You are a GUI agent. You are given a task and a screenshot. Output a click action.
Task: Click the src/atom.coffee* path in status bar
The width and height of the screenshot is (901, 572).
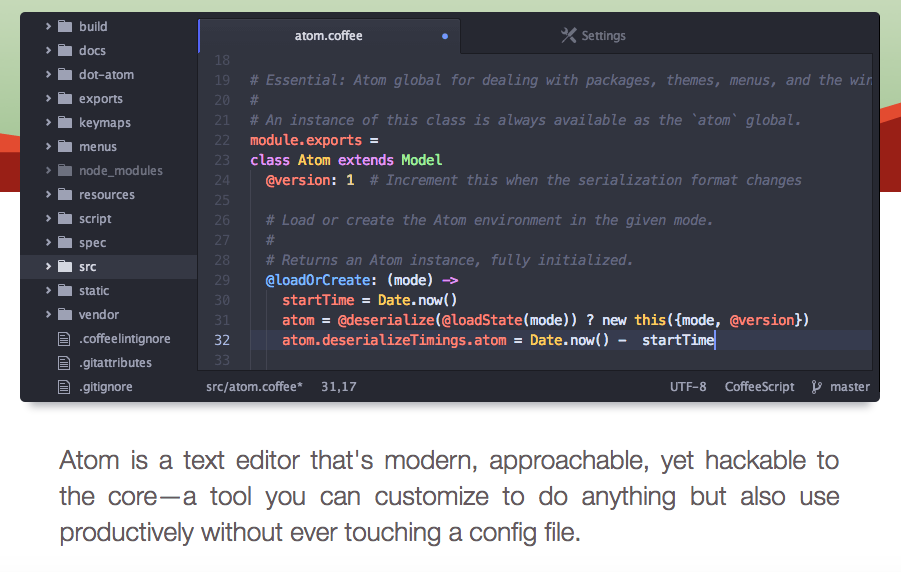tap(254, 387)
